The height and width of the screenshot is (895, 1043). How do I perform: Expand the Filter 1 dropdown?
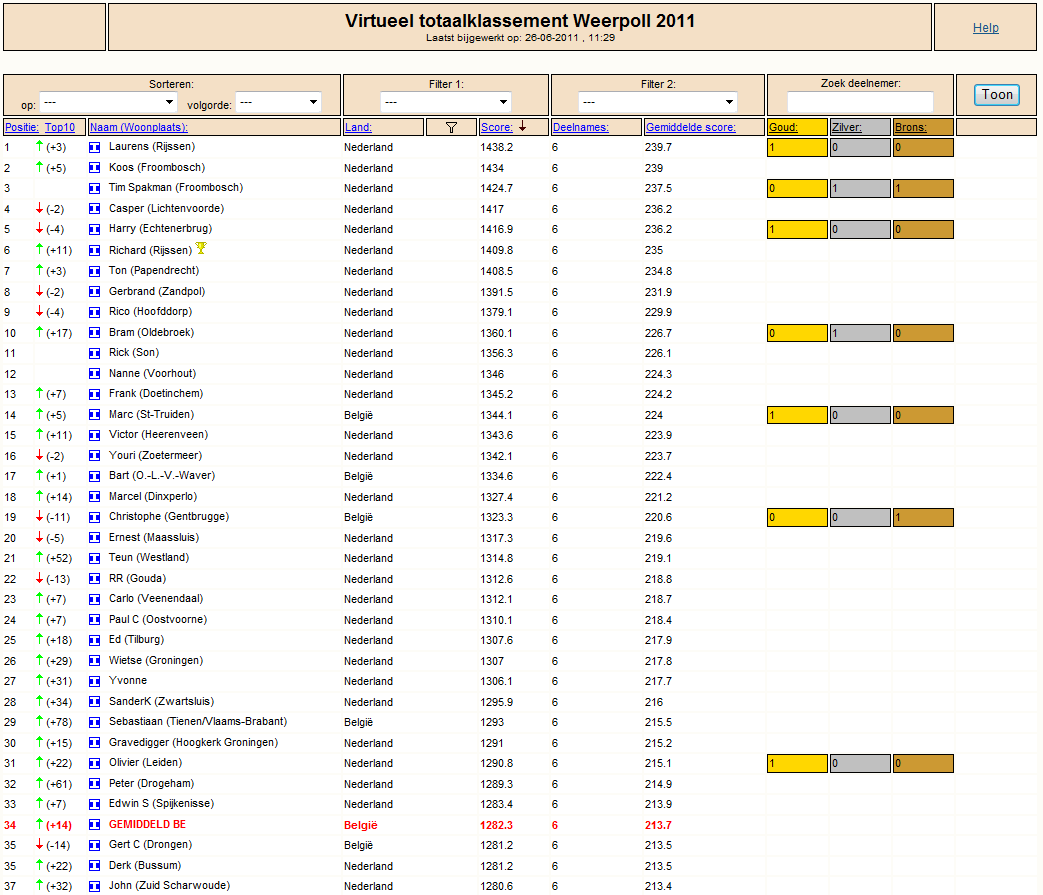pyautogui.click(x=446, y=102)
